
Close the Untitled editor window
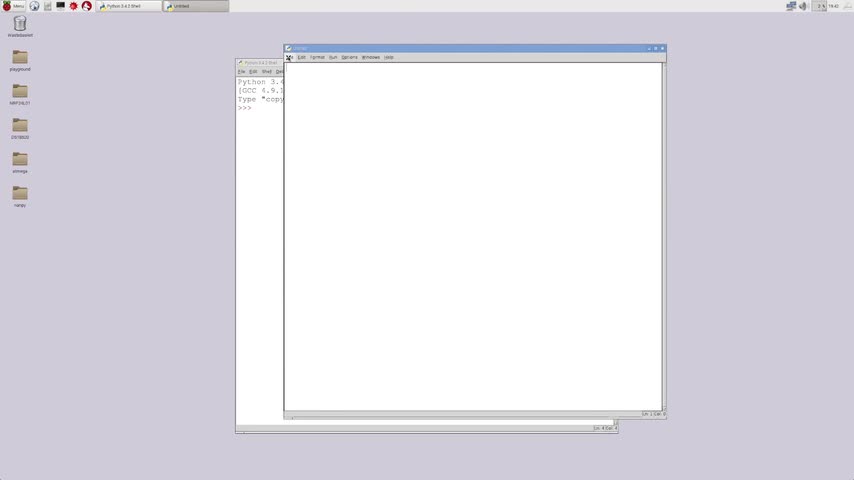[x=662, y=48]
